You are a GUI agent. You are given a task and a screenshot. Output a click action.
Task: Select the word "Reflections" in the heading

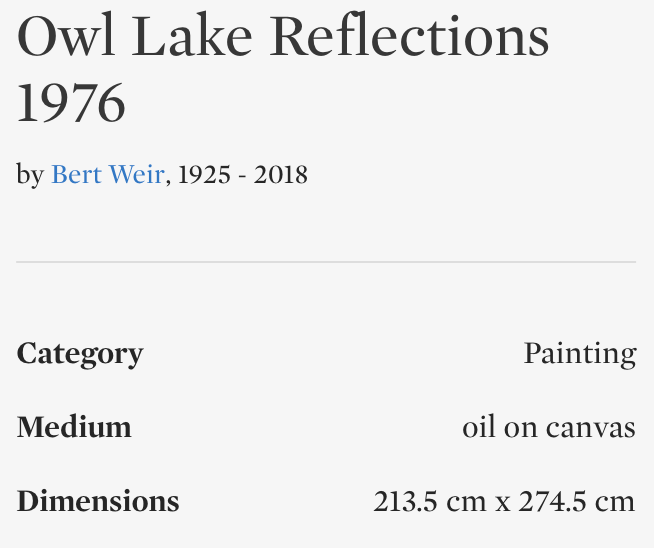(410, 36)
